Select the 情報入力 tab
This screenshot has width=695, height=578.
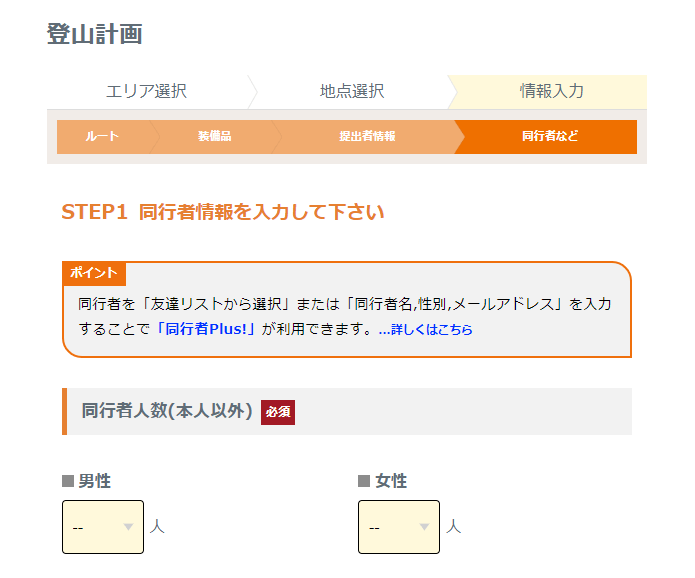[x=551, y=91]
